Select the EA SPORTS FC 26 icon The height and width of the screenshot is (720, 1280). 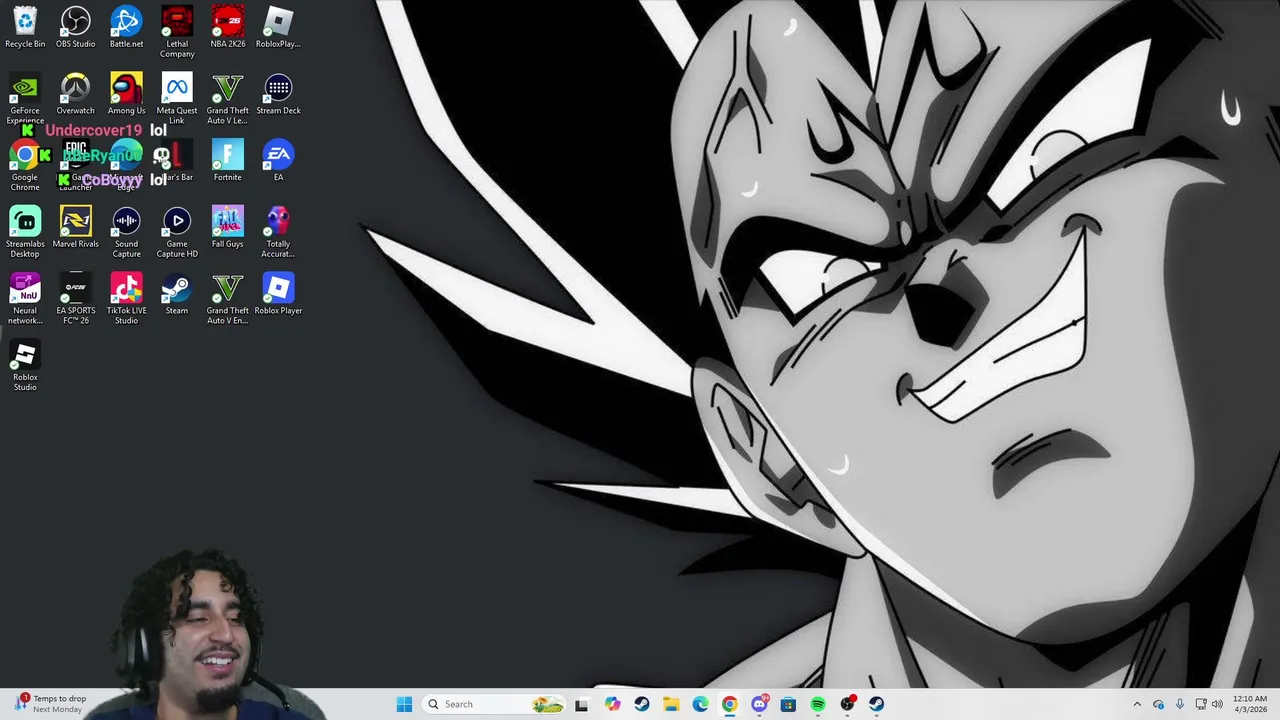(x=75, y=299)
